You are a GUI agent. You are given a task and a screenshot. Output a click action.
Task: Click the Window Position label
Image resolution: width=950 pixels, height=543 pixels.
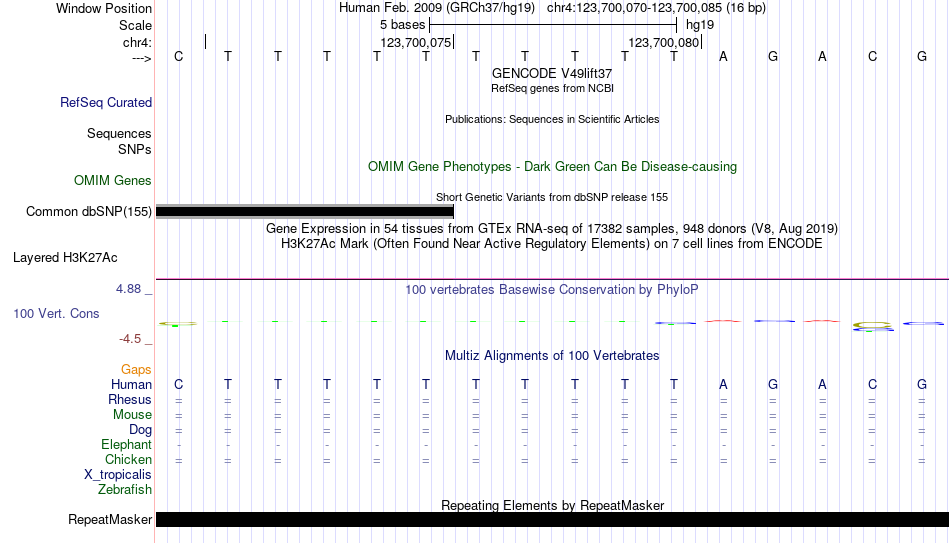[104, 8]
